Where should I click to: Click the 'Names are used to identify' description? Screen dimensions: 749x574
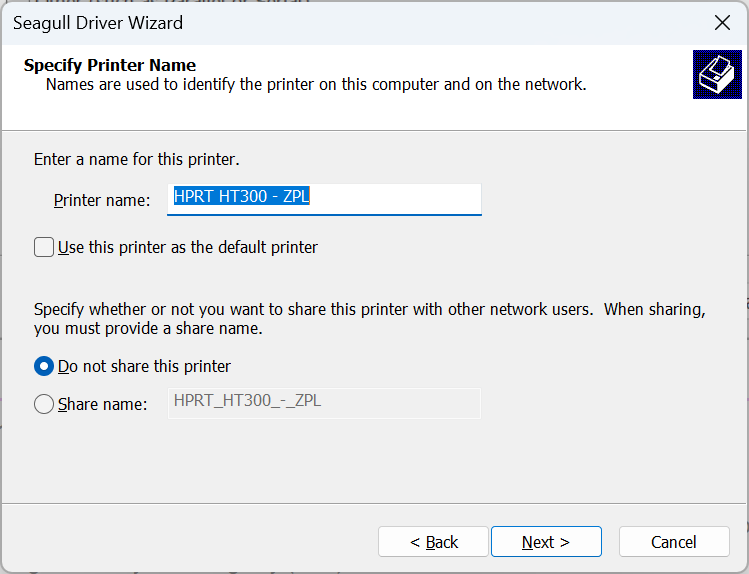[x=316, y=85]
